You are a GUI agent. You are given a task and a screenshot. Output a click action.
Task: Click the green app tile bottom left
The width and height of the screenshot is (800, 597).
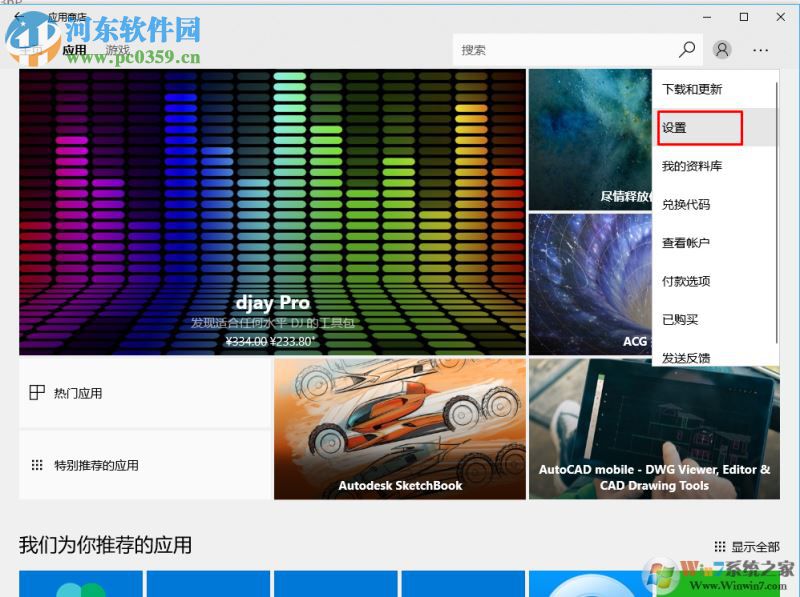tap(79, 585)
